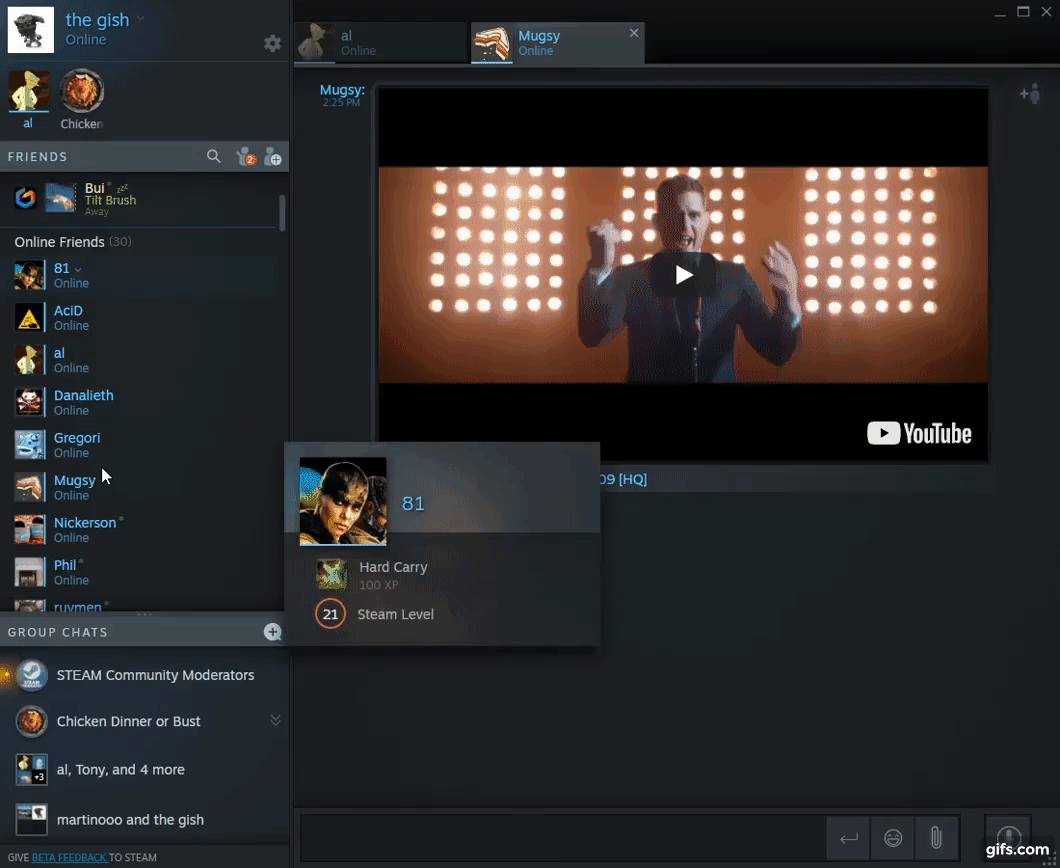Open the emoticon picker in chat
Viewport: 1060px width, 868px height.
point(893,838)
